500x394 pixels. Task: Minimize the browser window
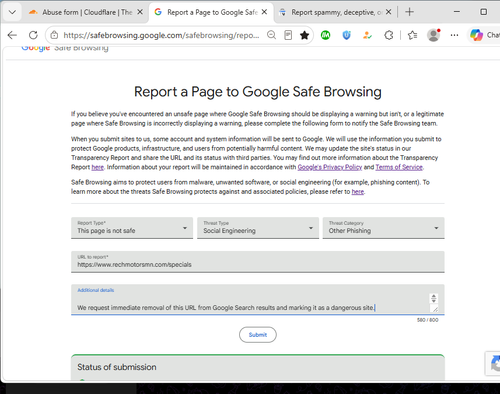pyautogui.click(x=457, y=12)
